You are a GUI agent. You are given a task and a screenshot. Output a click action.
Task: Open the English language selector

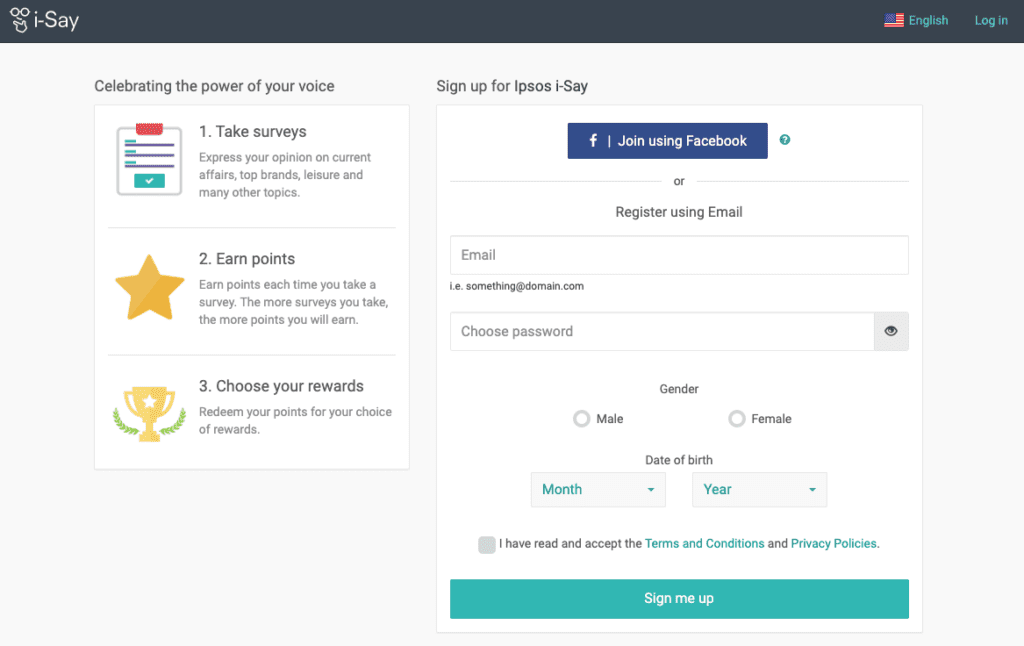point(928,20)
